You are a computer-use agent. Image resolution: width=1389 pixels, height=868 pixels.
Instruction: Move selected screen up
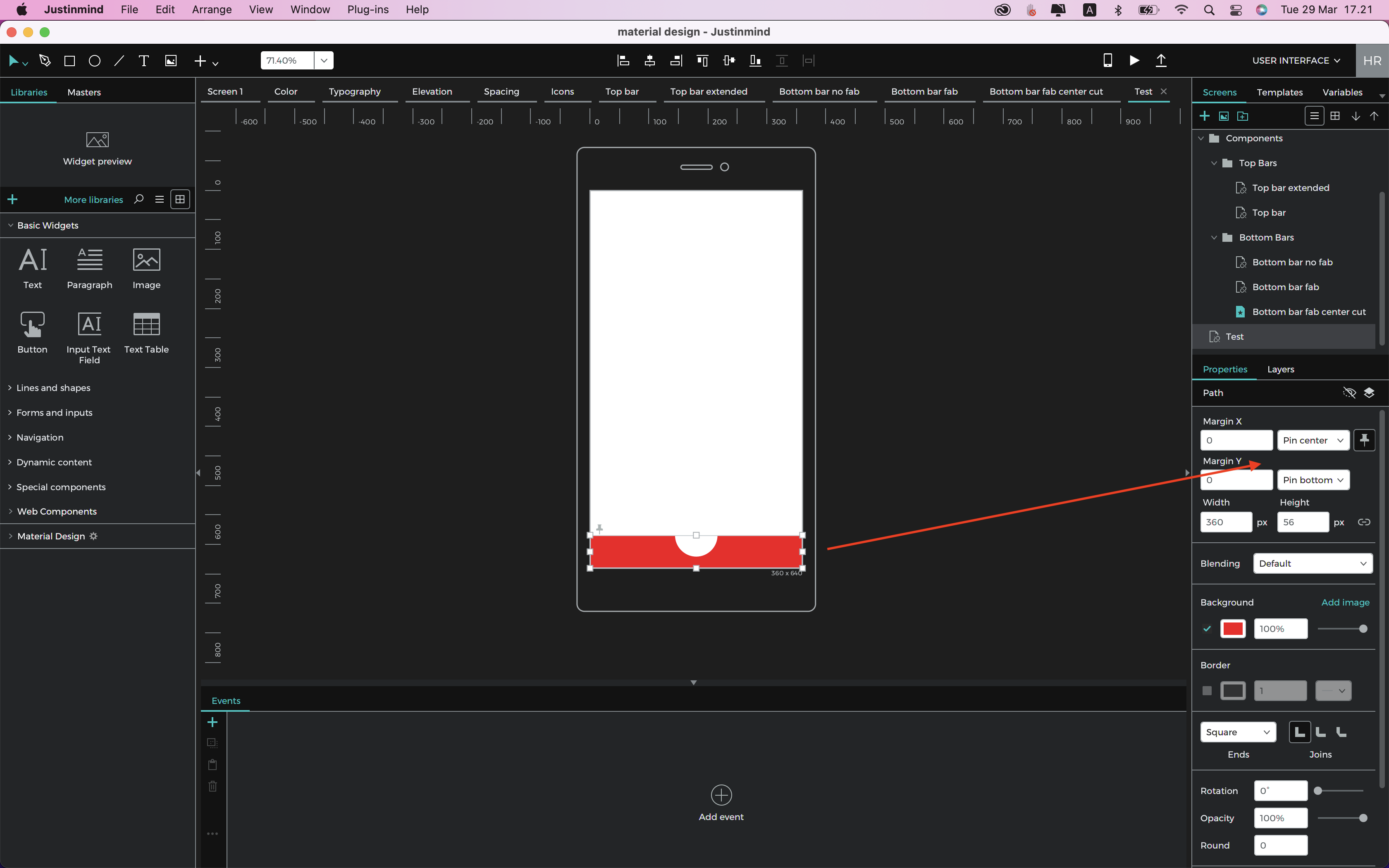(x=1374, y=116)
